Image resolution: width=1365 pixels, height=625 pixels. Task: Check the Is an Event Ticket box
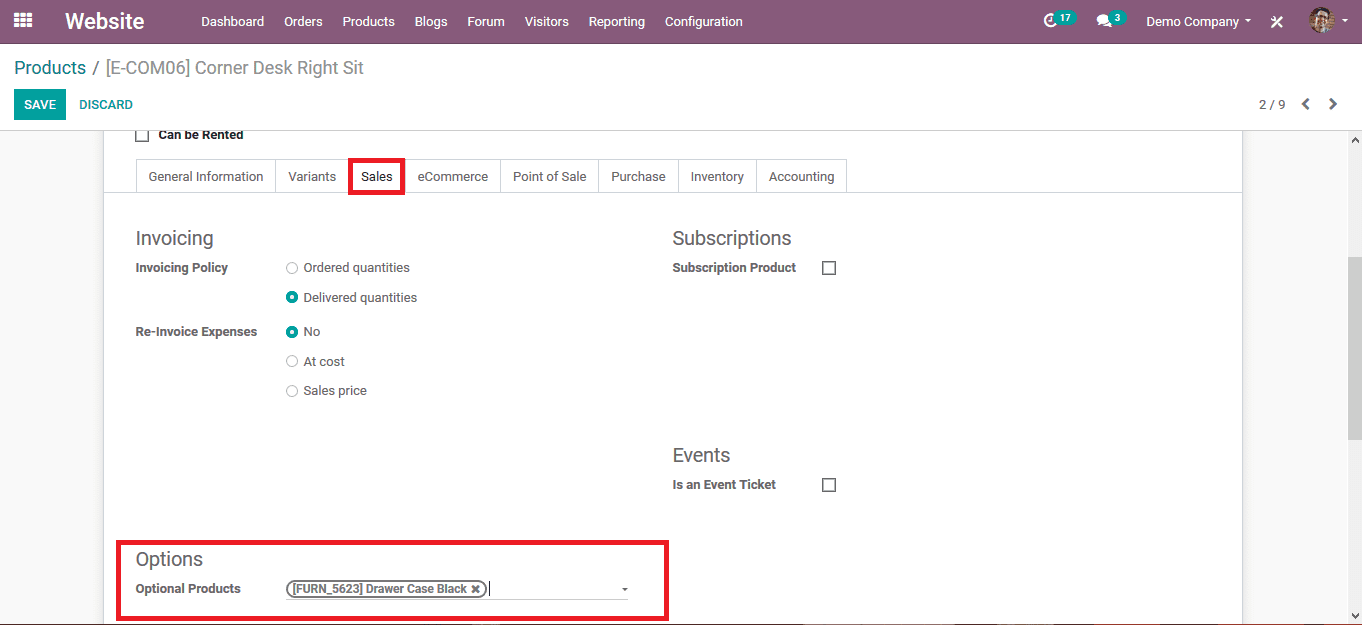click(x=828, y=485)
